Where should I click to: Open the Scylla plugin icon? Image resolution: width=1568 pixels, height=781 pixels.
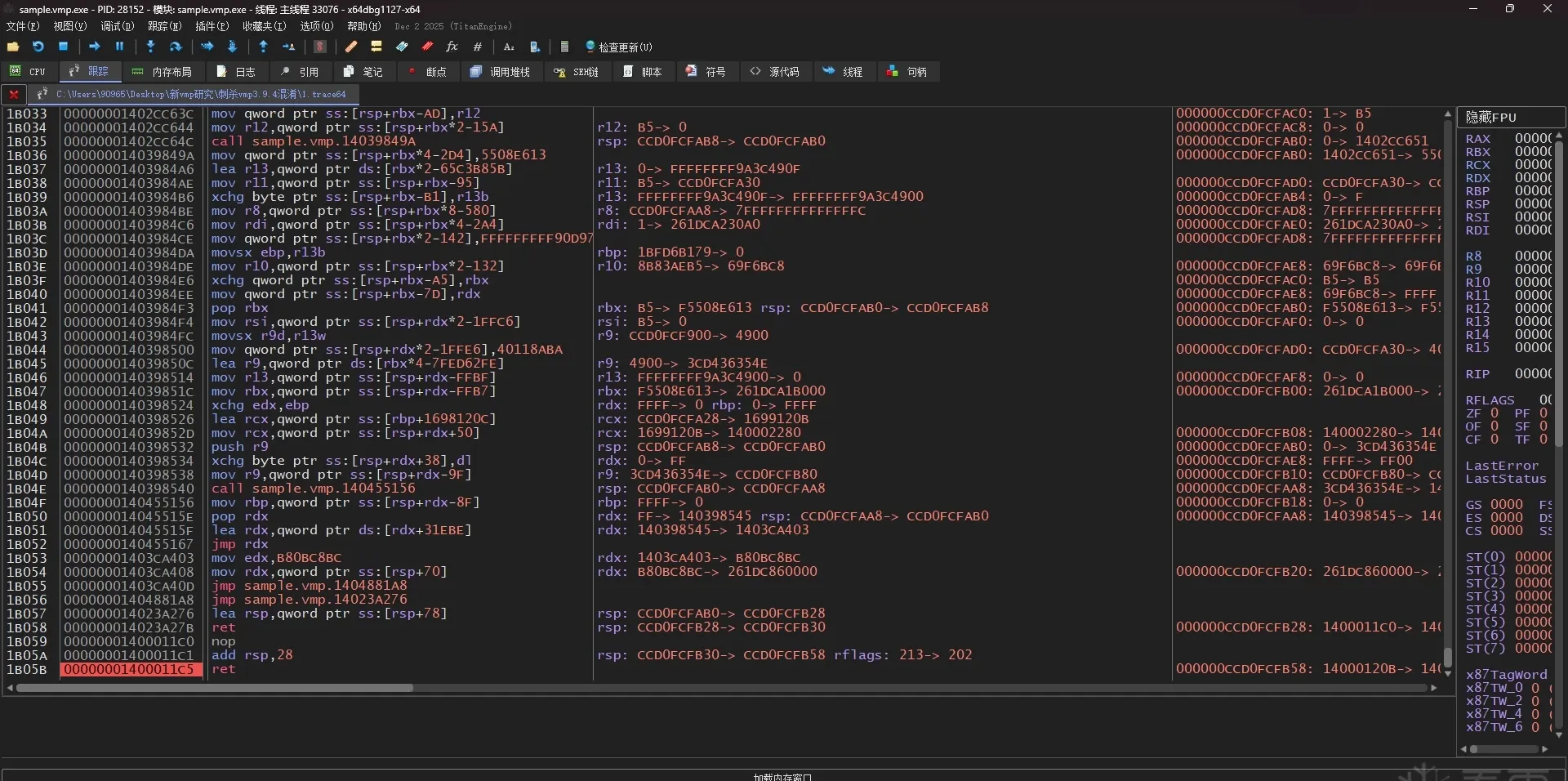click(320, 47)
